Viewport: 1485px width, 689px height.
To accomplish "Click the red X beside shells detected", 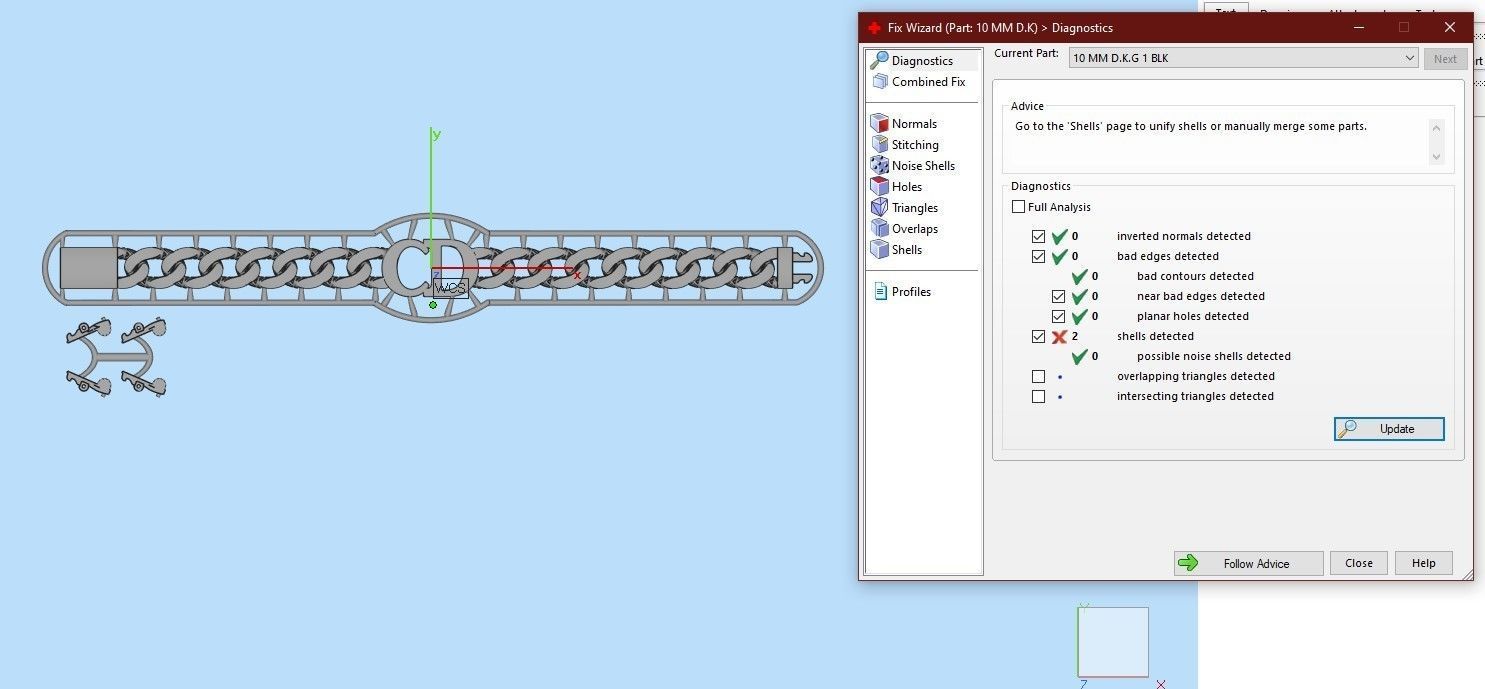I will click(x=1060, y=337).
